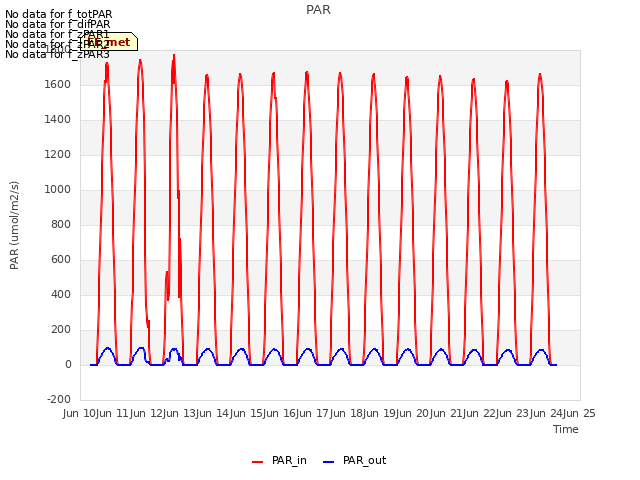Click the PAR_in legend entry
Viewport: 640px width, 480px height.
(280, 461)
